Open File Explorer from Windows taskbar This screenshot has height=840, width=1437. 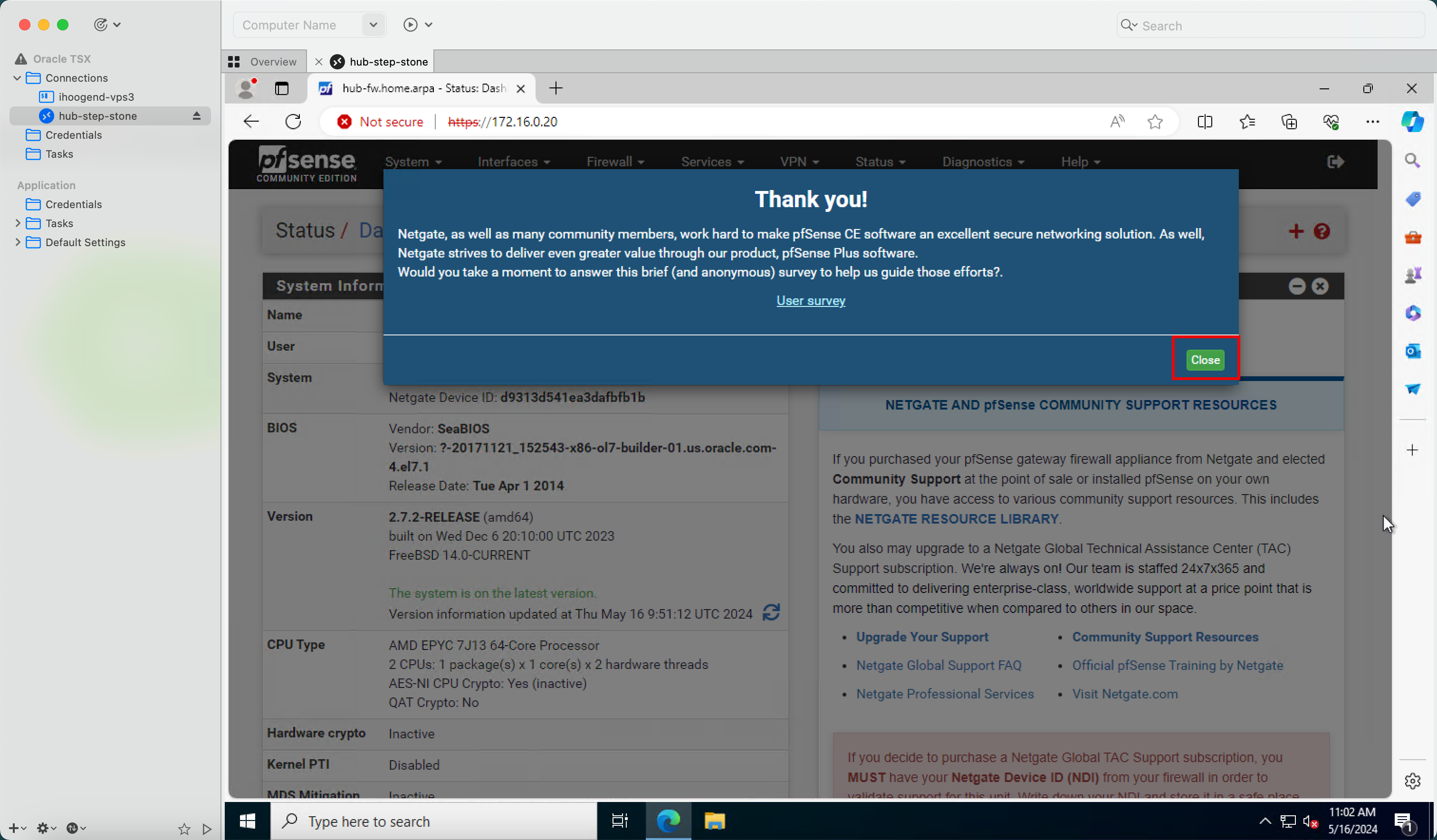[x=714, y=821]
